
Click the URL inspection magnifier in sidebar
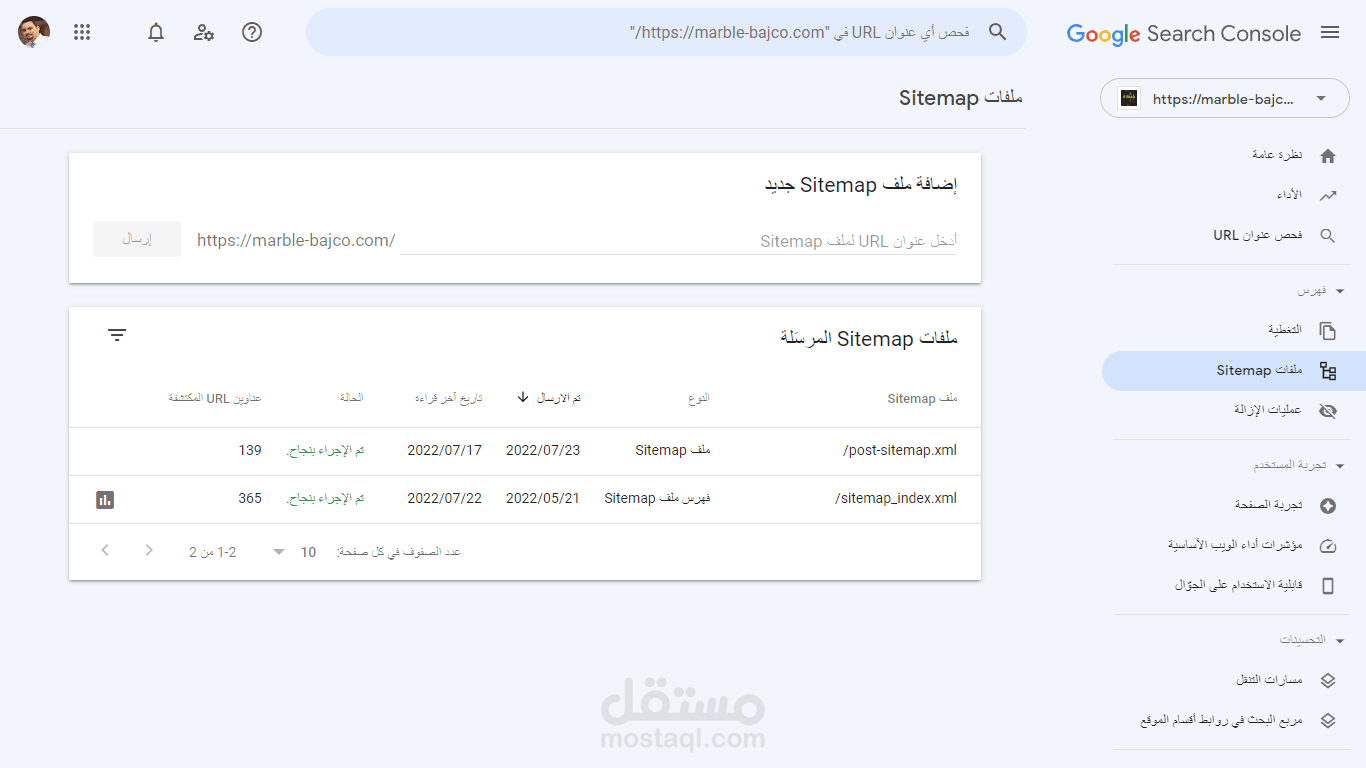1328,236
